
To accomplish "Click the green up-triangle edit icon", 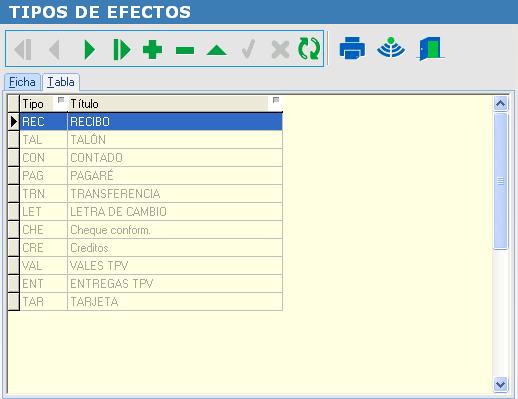I will point(217,50).
